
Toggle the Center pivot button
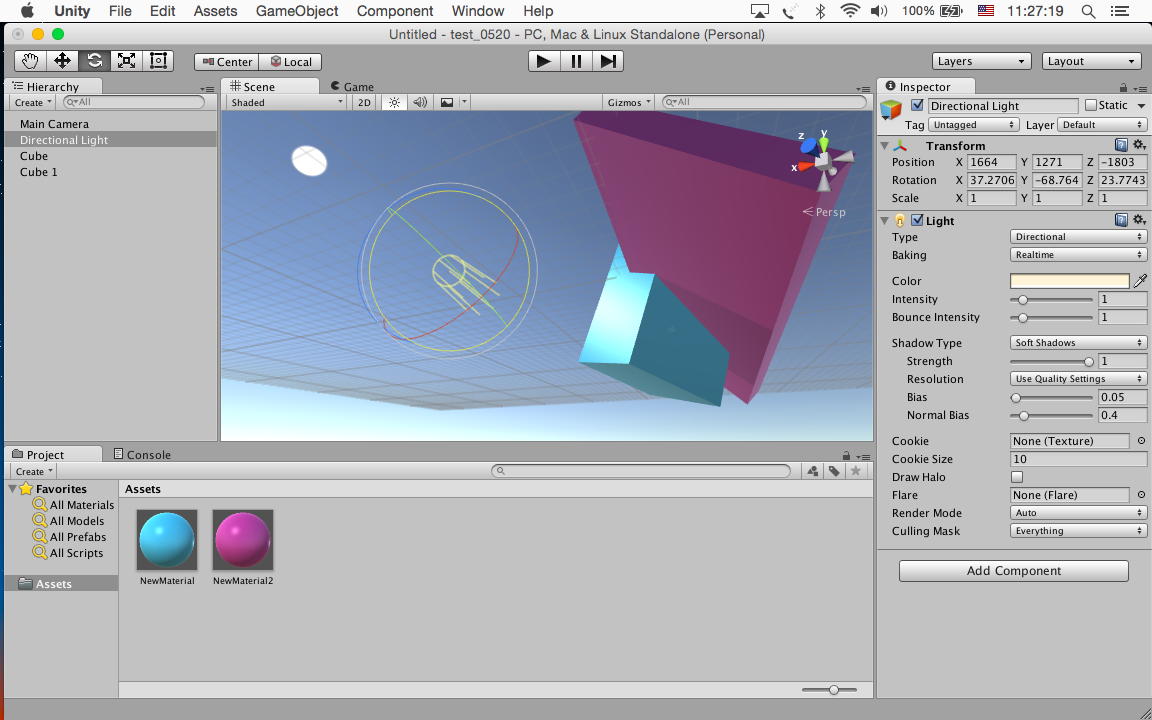tap(227, 62)
